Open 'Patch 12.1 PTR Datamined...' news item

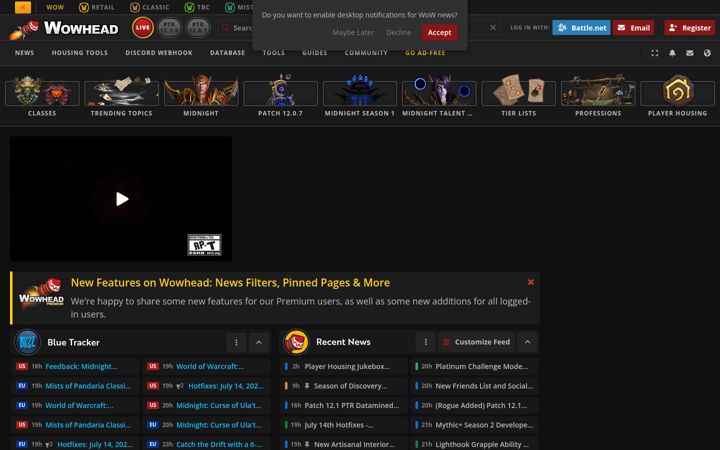[x=352, y=405]
